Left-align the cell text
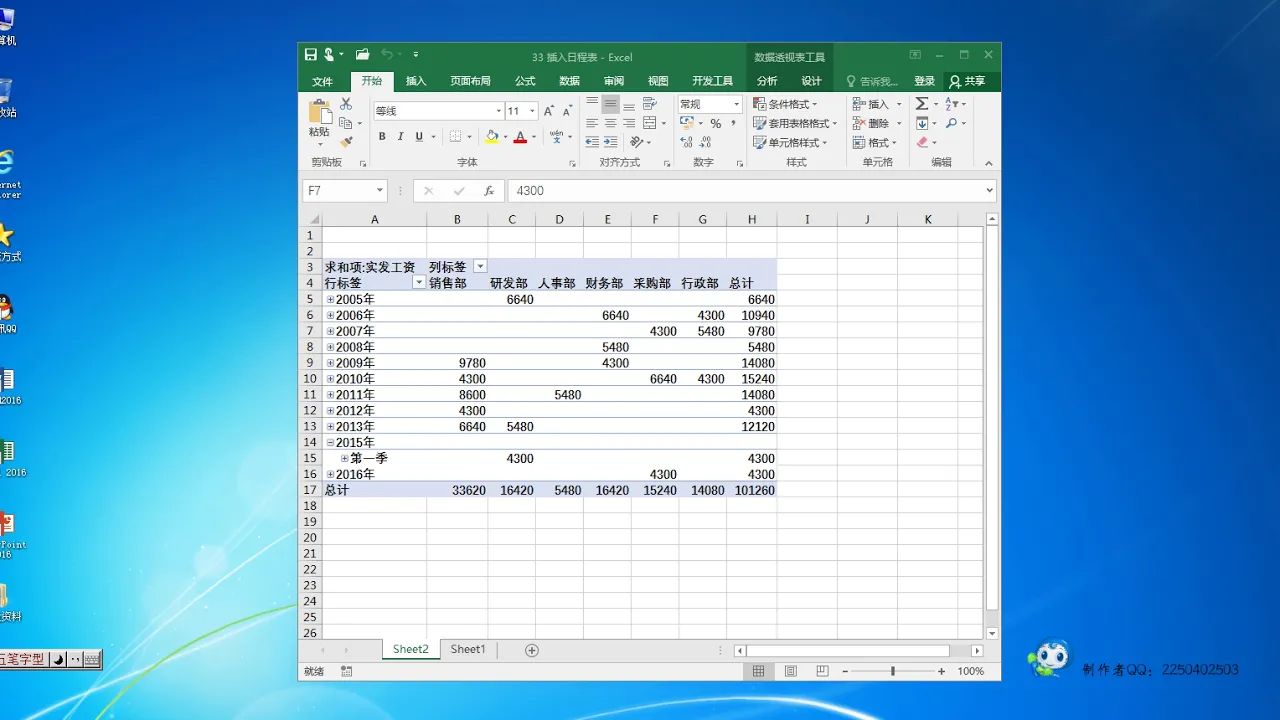1280x720 pixels. (592, 123)
